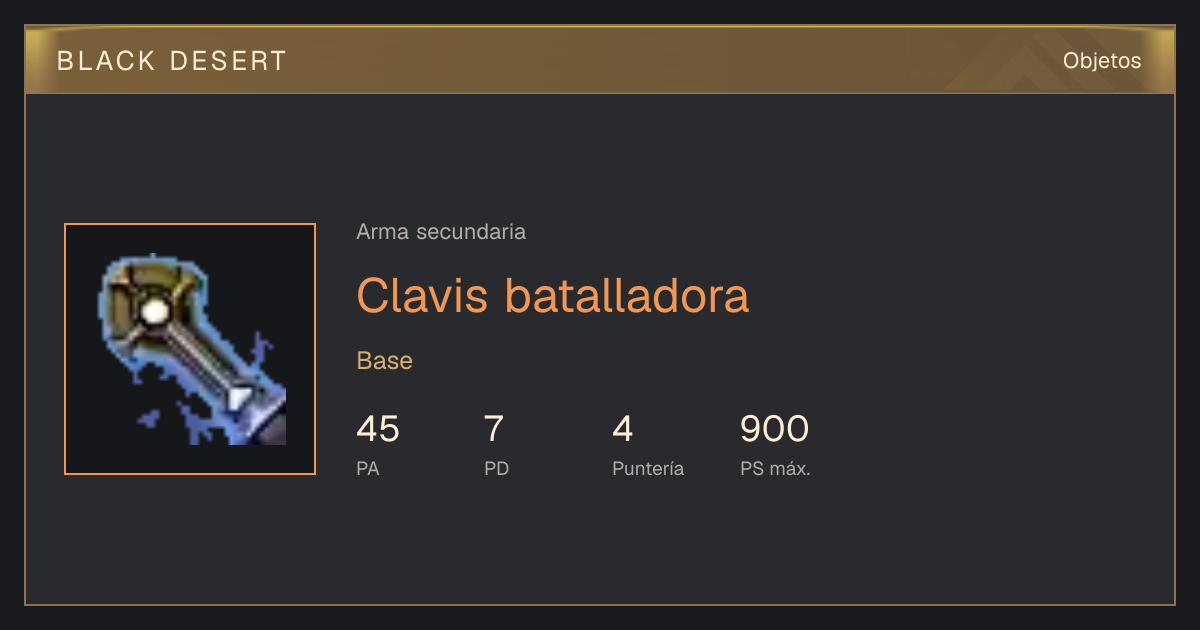Click the Clavis batalladora weapon icon
The image size is (1200, 630).
pyautogui.click(x=190, y=349)
